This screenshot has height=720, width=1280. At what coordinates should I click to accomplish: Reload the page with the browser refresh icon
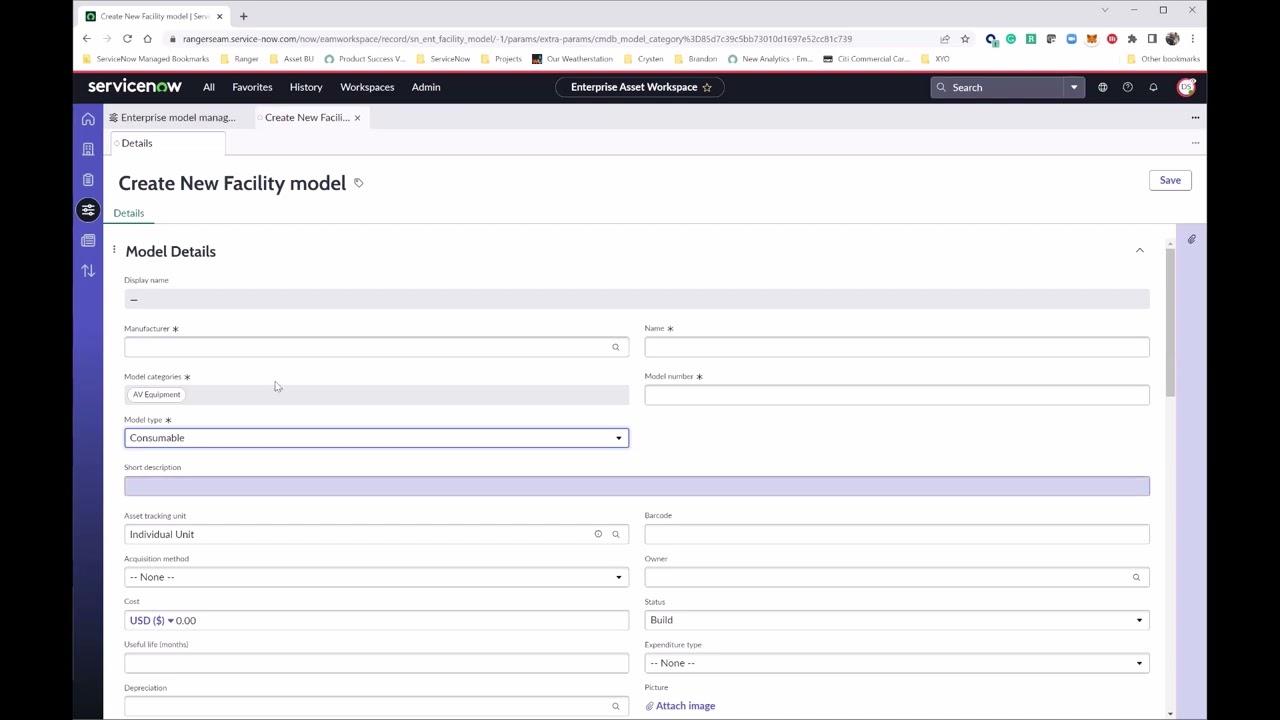pyautogui.click(x=127, y=39)
